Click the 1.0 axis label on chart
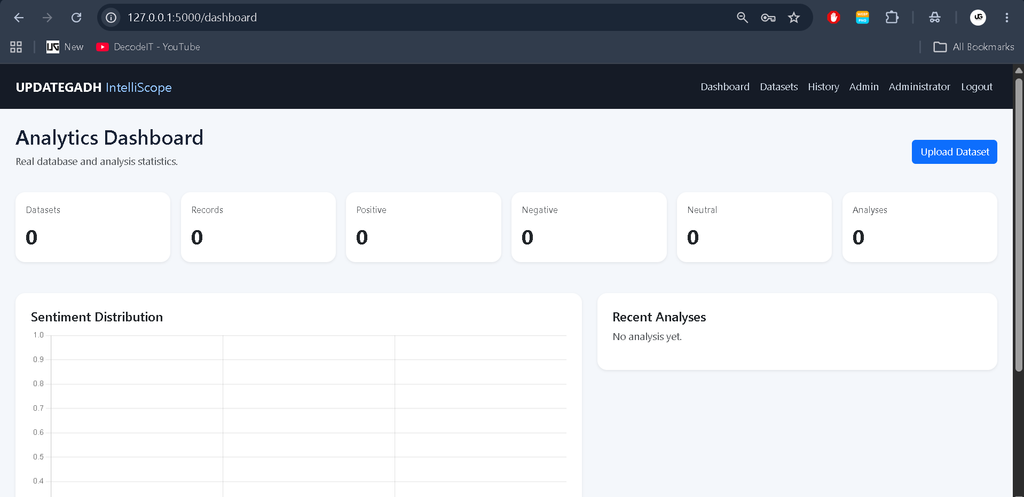1024x497 pixels. point(39,335)
